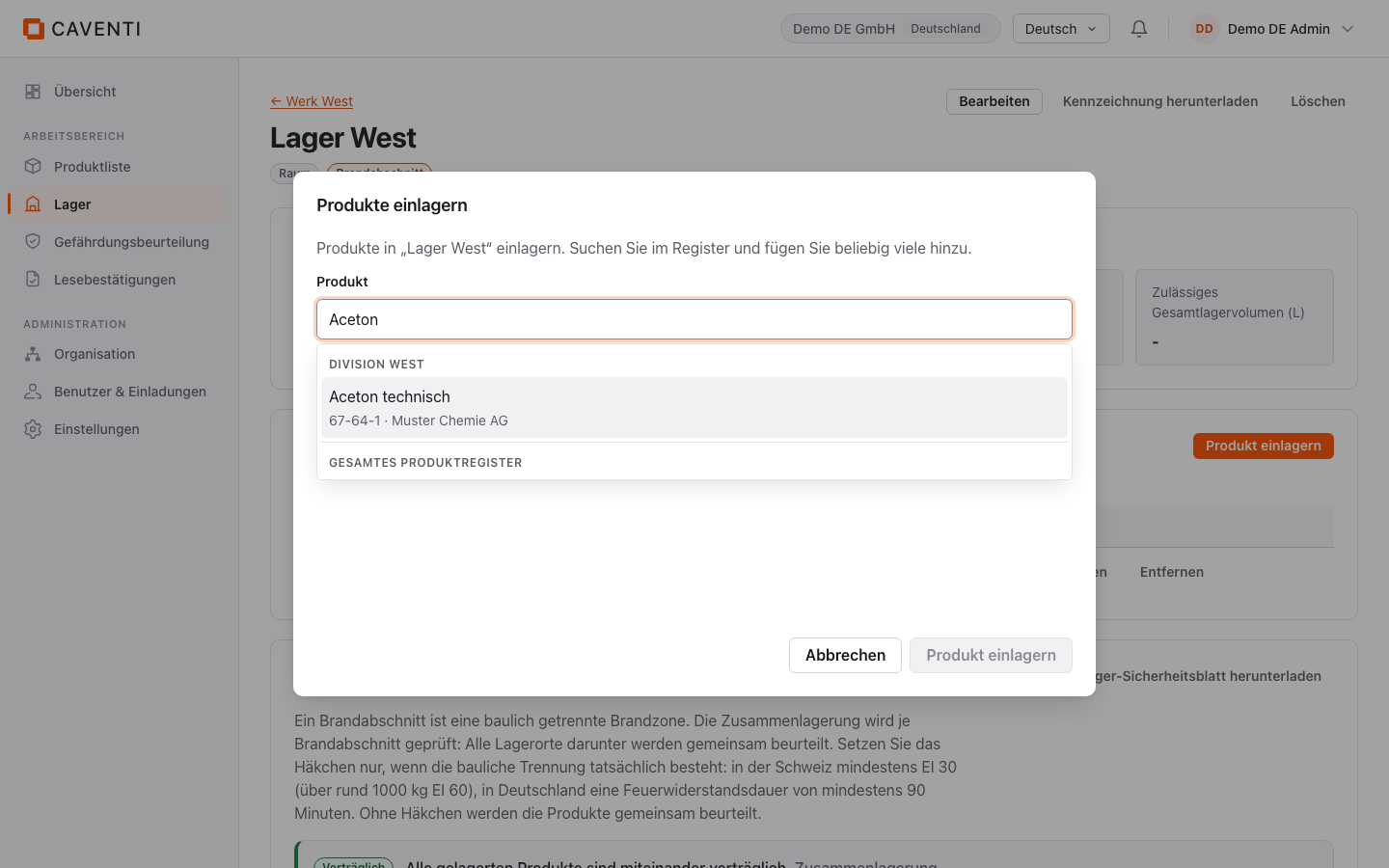Click the Einstellungen gear icon
The height and width of the screenshot is (868, 1389).
(x=33, y=429)
